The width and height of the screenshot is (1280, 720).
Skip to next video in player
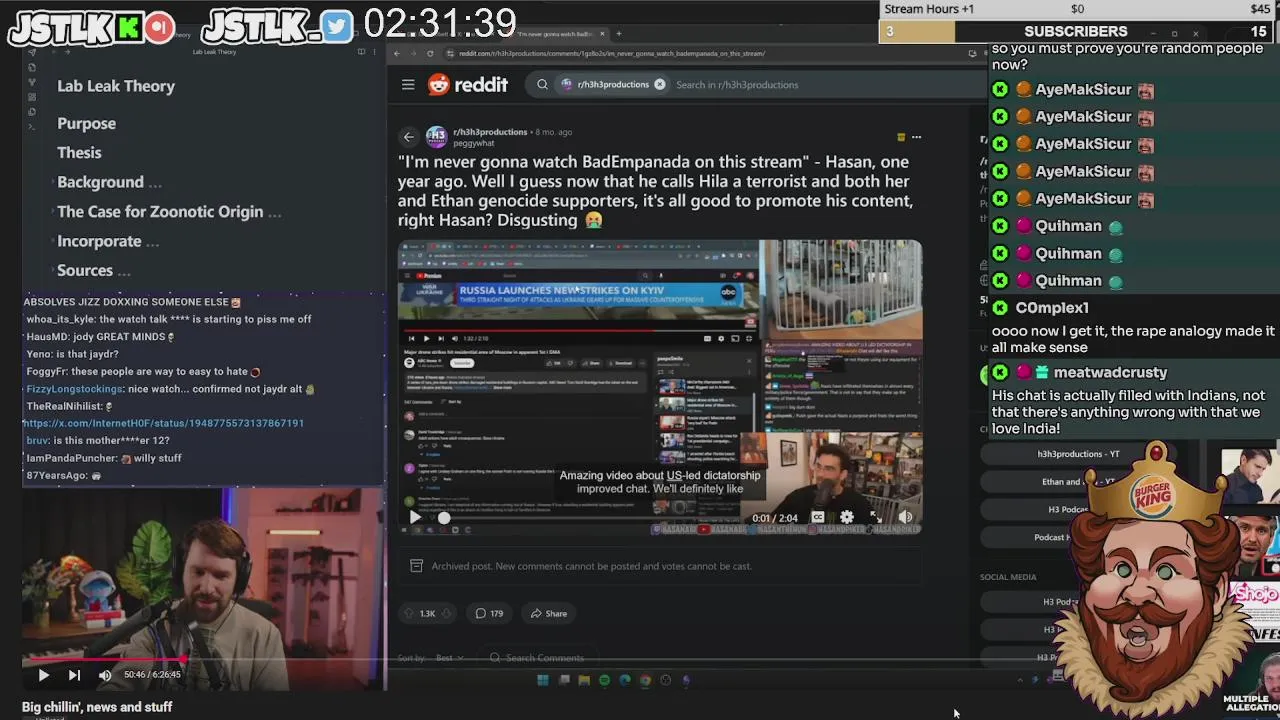tap(74, 675)
